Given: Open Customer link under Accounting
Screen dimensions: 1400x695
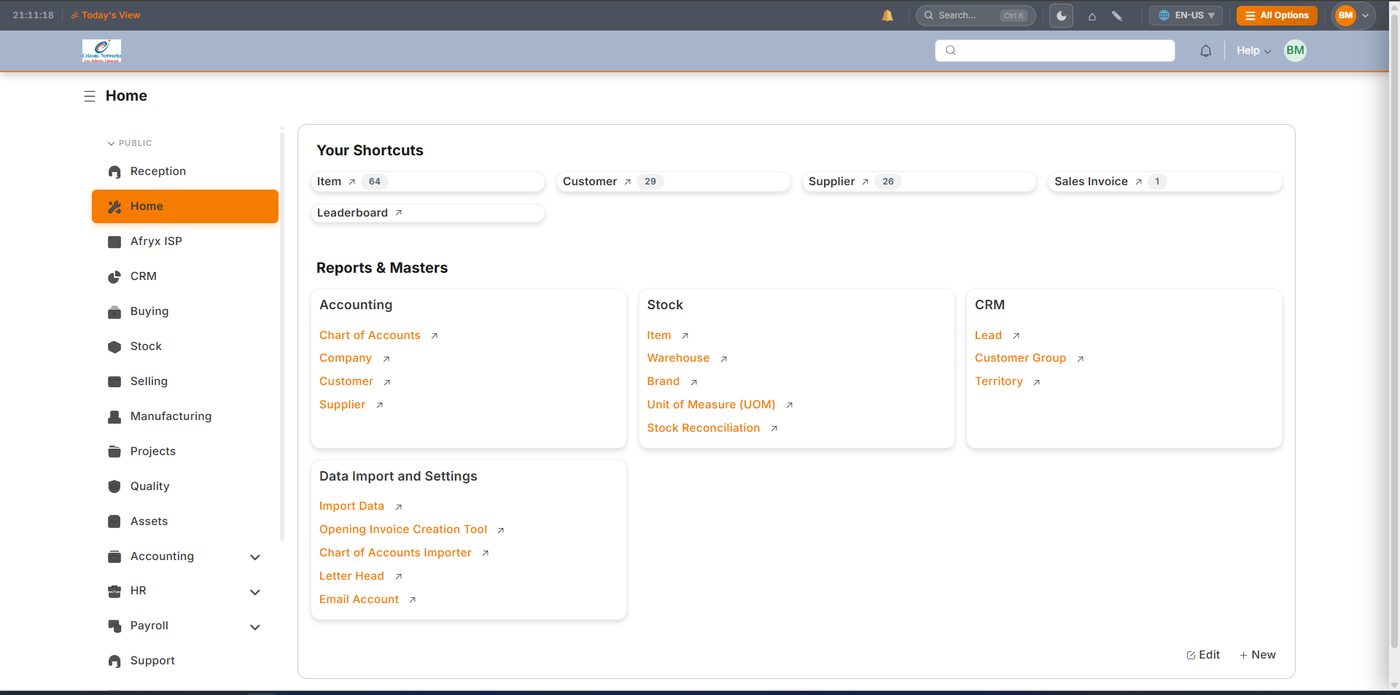Looking at the screenshot, I should 346,381.
